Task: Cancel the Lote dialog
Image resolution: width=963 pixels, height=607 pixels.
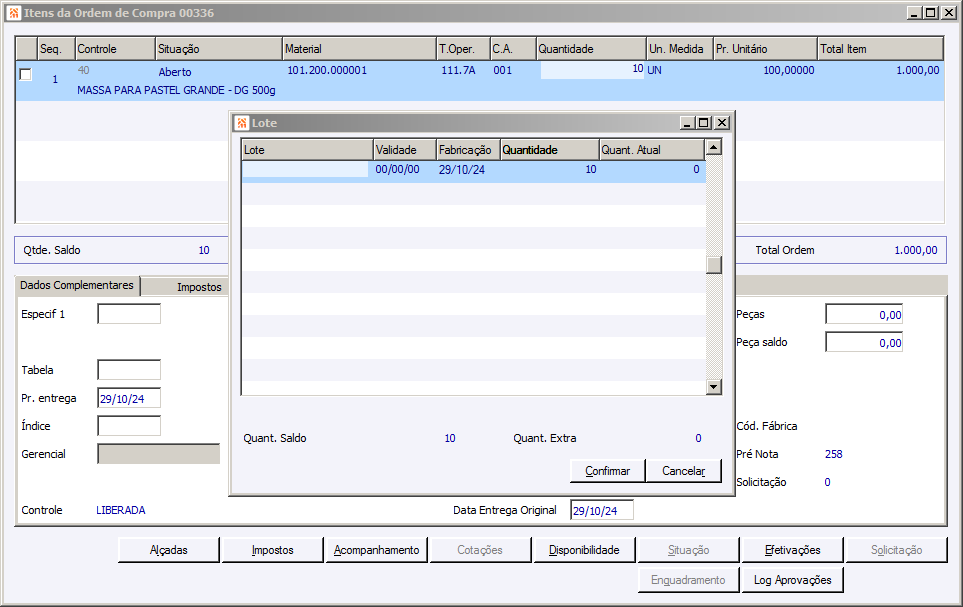Action: click(684, 471)
